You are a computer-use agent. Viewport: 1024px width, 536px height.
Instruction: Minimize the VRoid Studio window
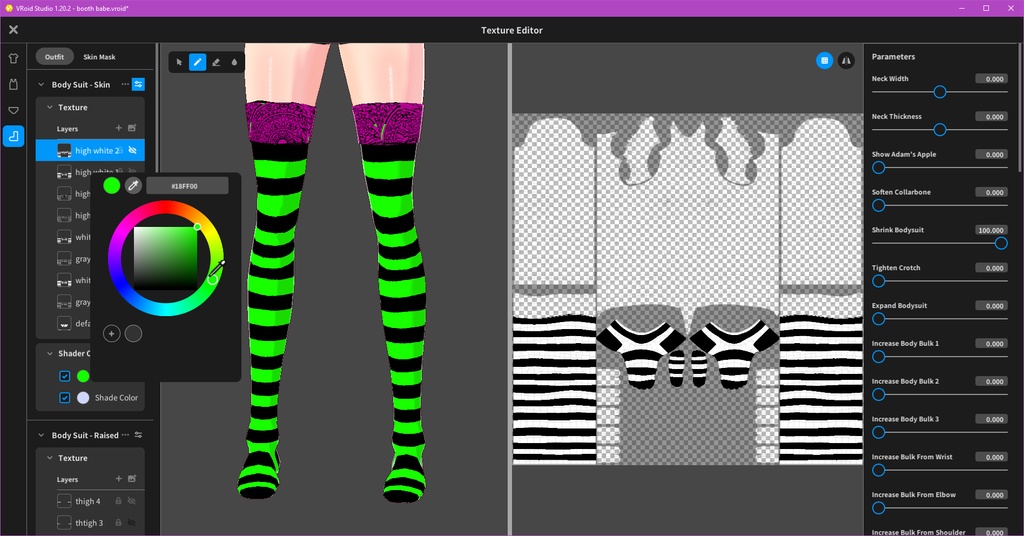[962, 8]
